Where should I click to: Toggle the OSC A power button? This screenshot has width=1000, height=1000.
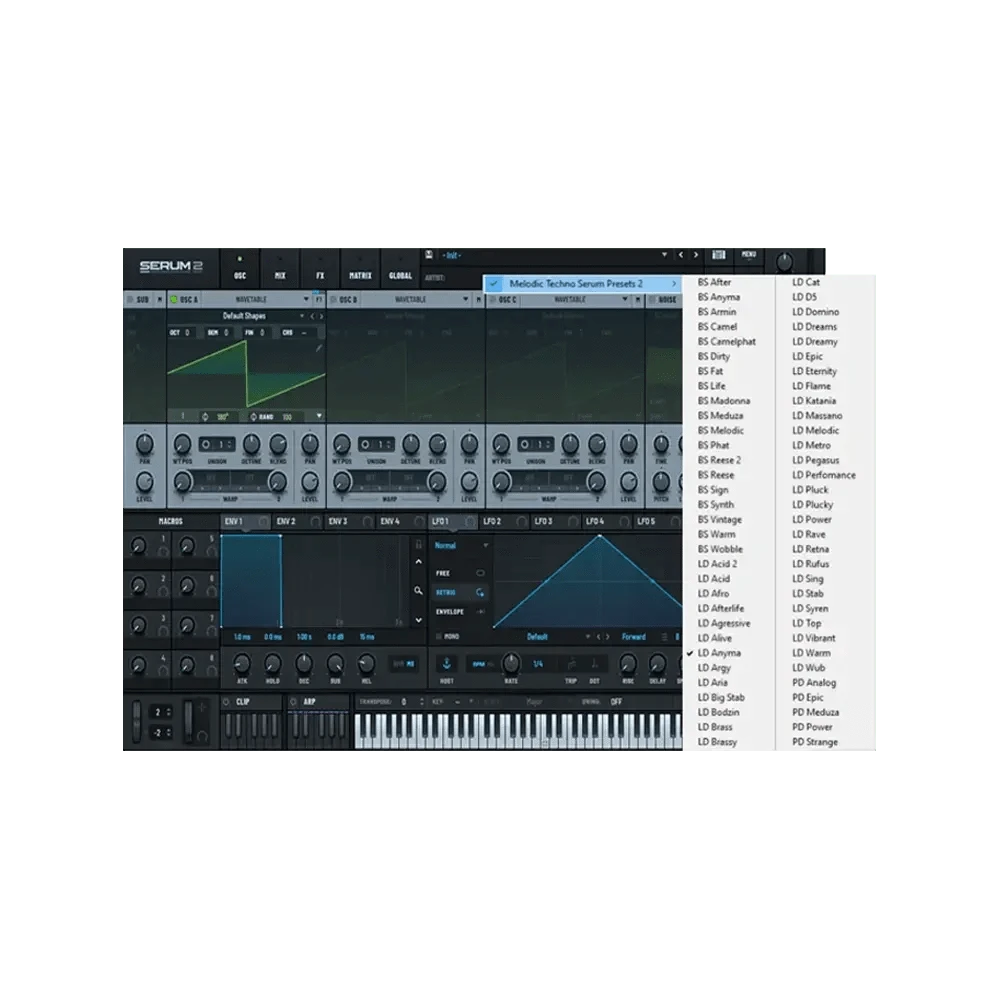point(173,299)
